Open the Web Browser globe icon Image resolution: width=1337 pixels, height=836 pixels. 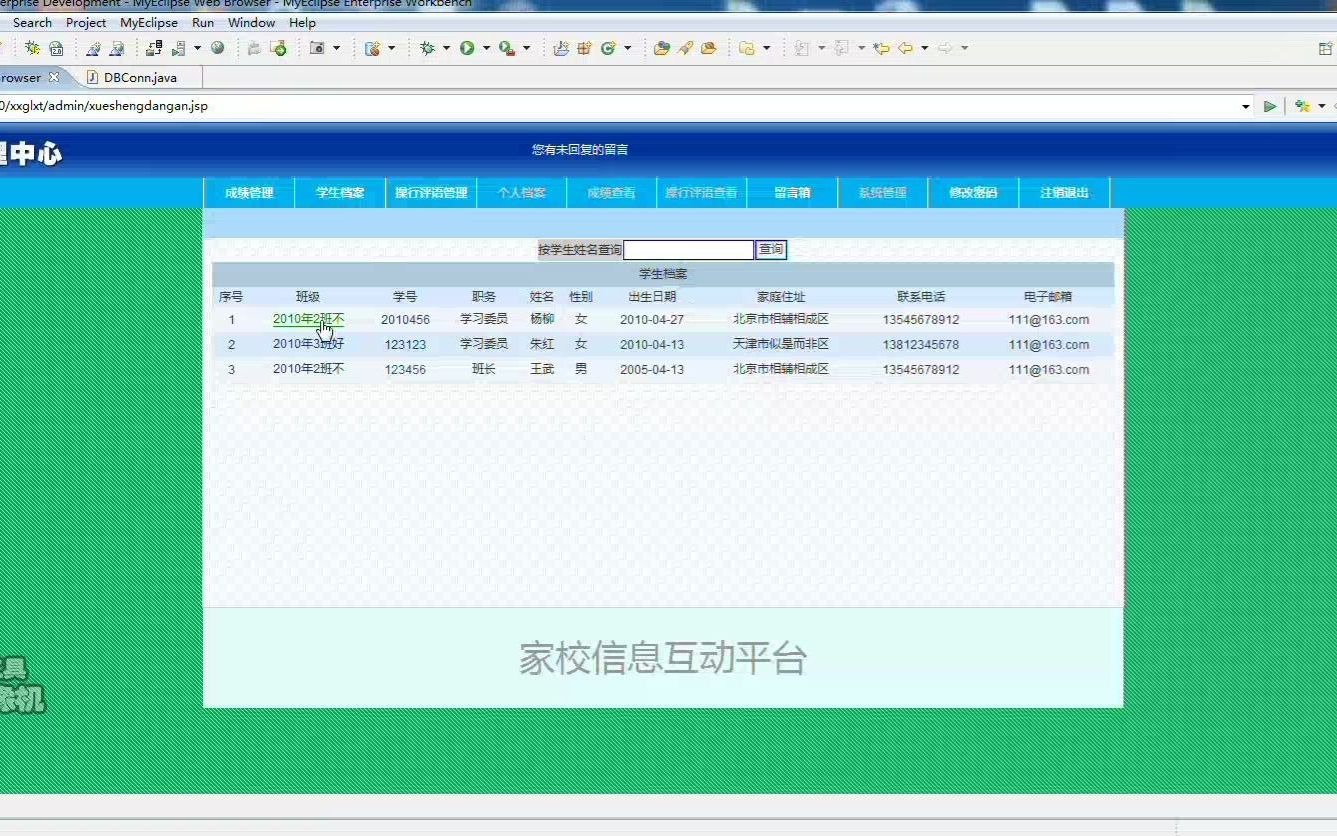point(219,47)
